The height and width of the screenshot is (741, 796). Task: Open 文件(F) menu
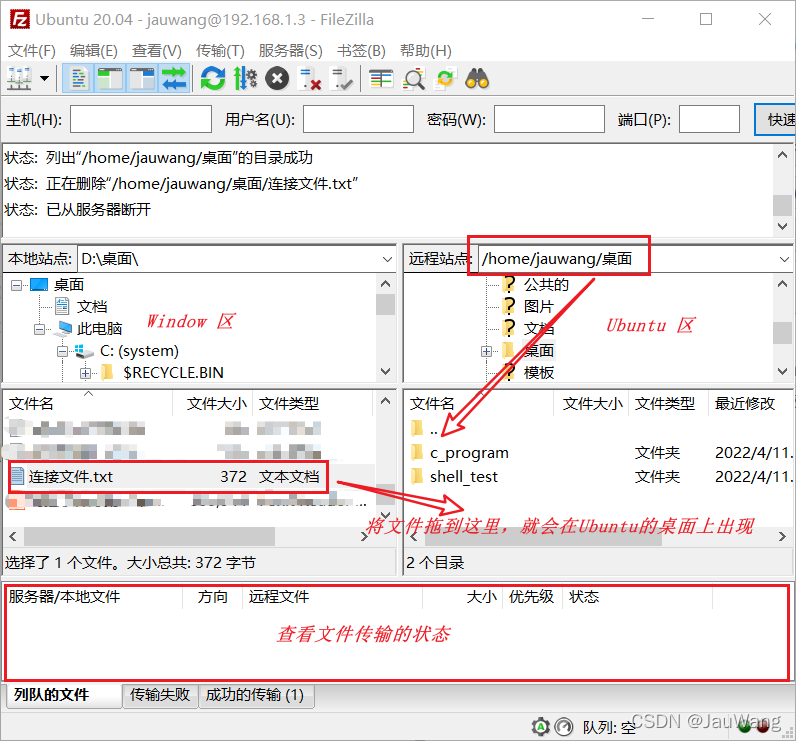coord(32,51)
